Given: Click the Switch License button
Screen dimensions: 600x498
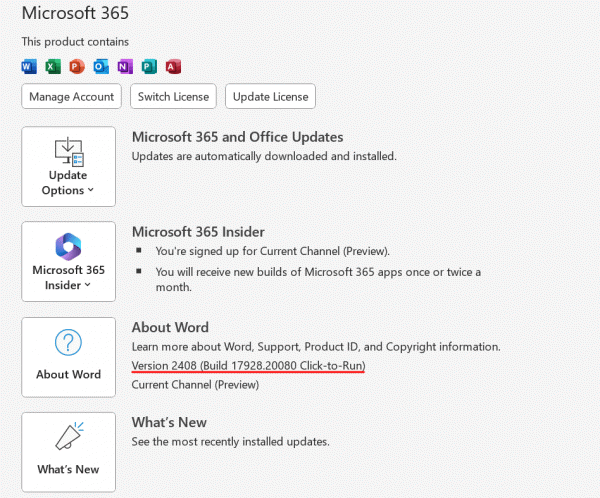Looking at the screenshot, I should [173, 96].
